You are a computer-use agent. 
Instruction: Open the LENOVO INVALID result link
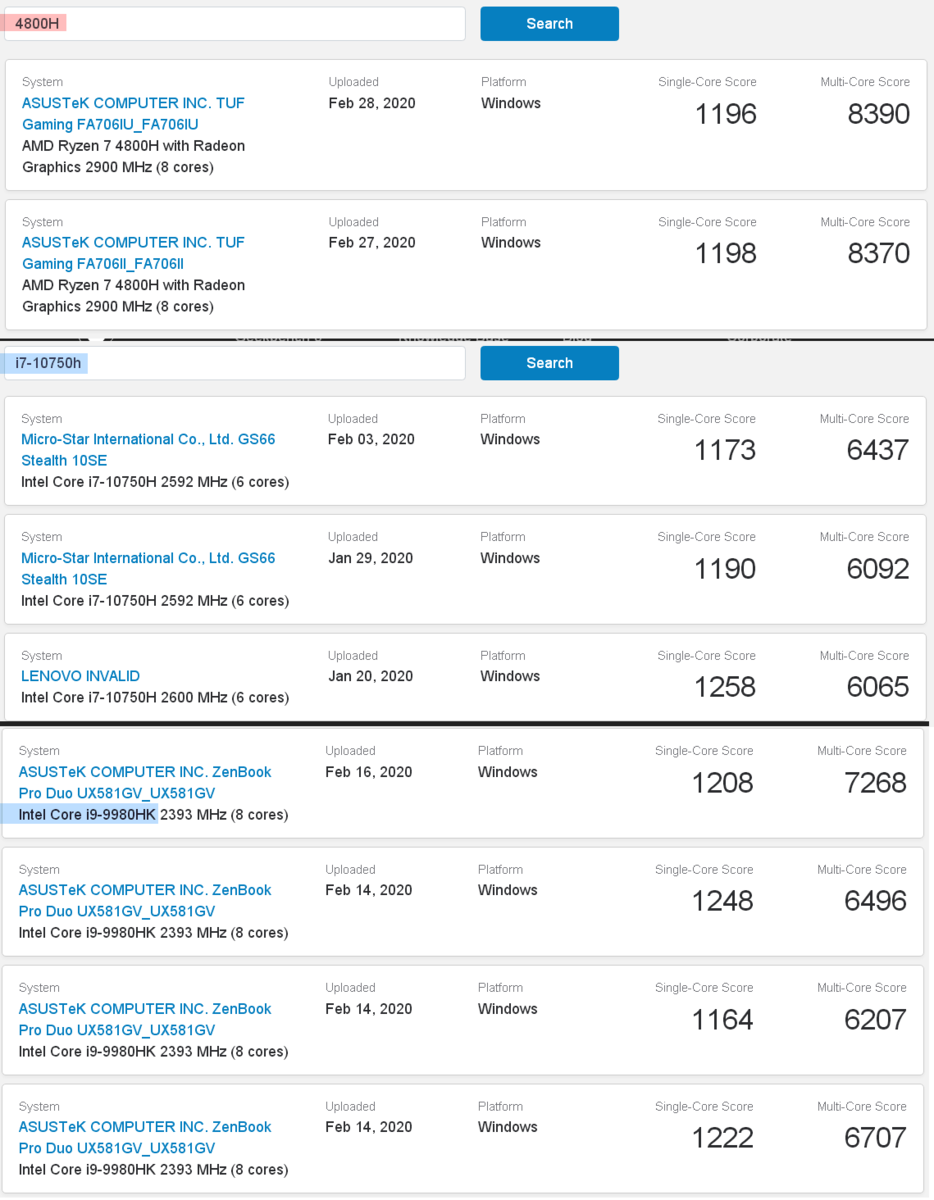(81, 676)
